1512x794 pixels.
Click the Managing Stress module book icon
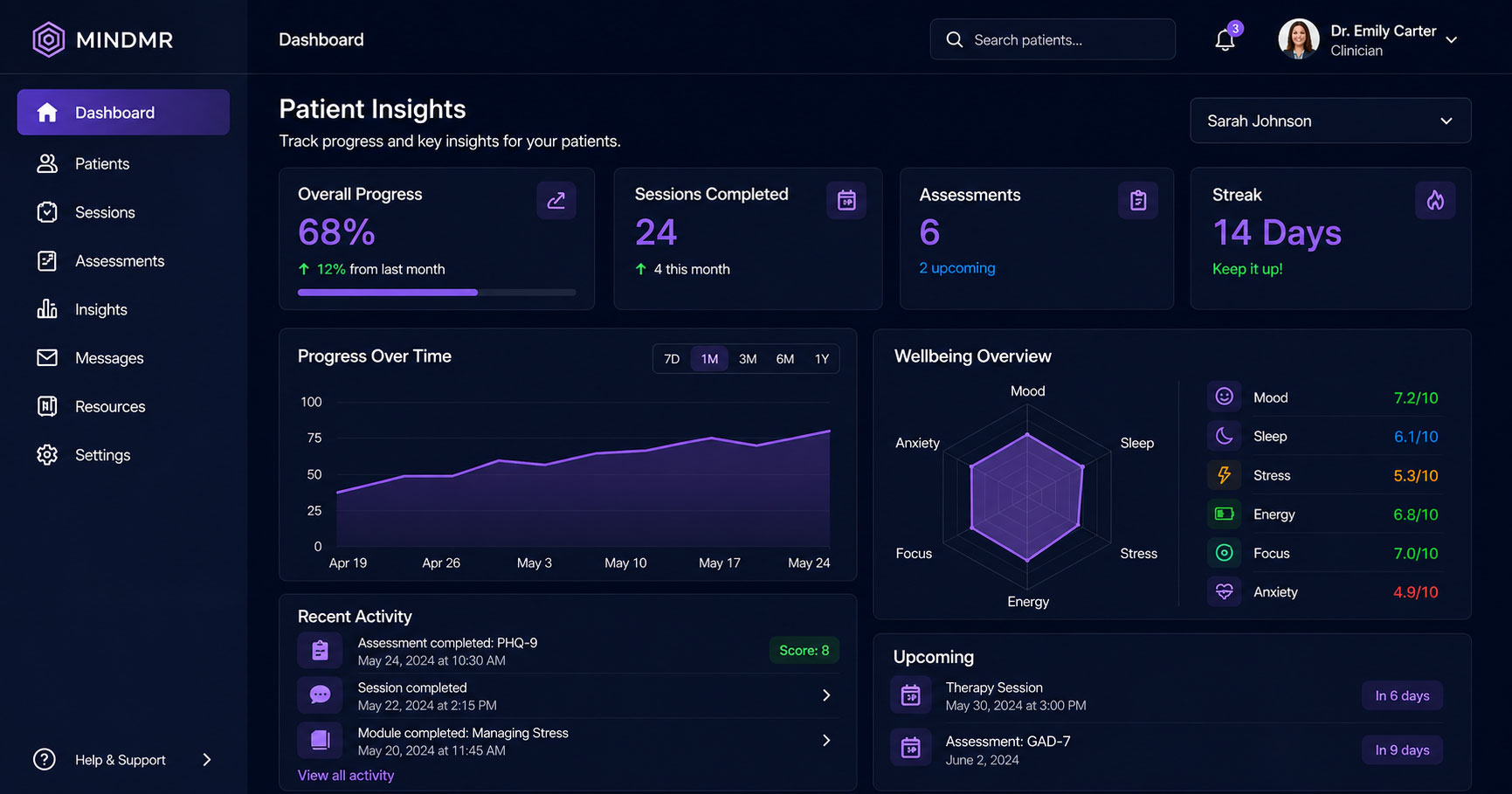(321, 741)
